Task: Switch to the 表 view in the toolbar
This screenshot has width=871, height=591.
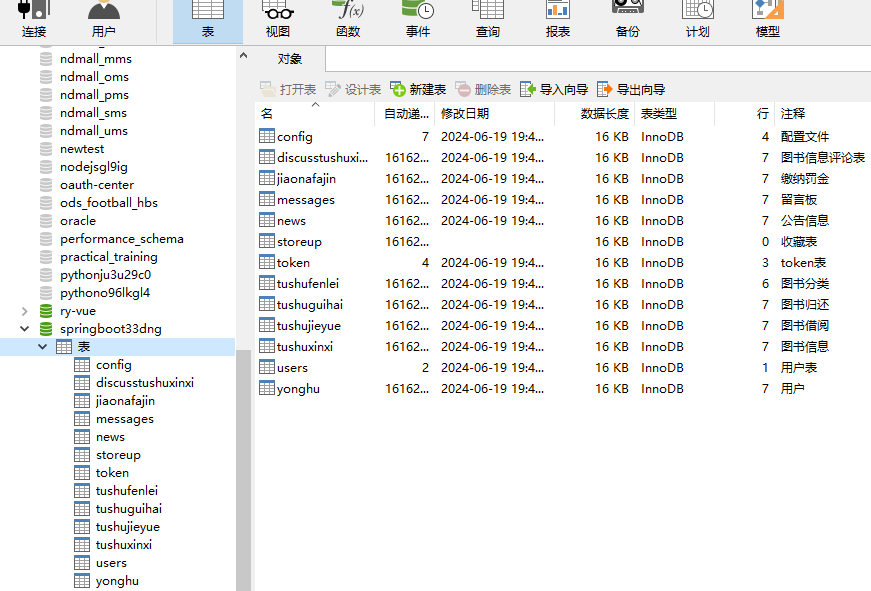Action: pos(207,18)
